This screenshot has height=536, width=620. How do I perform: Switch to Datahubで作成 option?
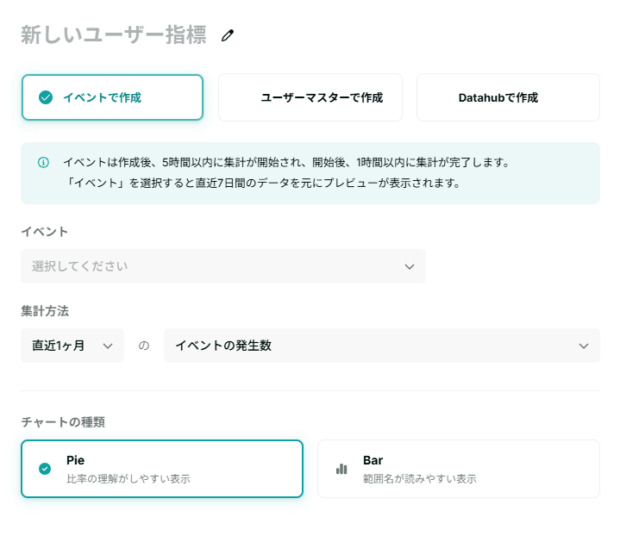[x=508, y=98]
